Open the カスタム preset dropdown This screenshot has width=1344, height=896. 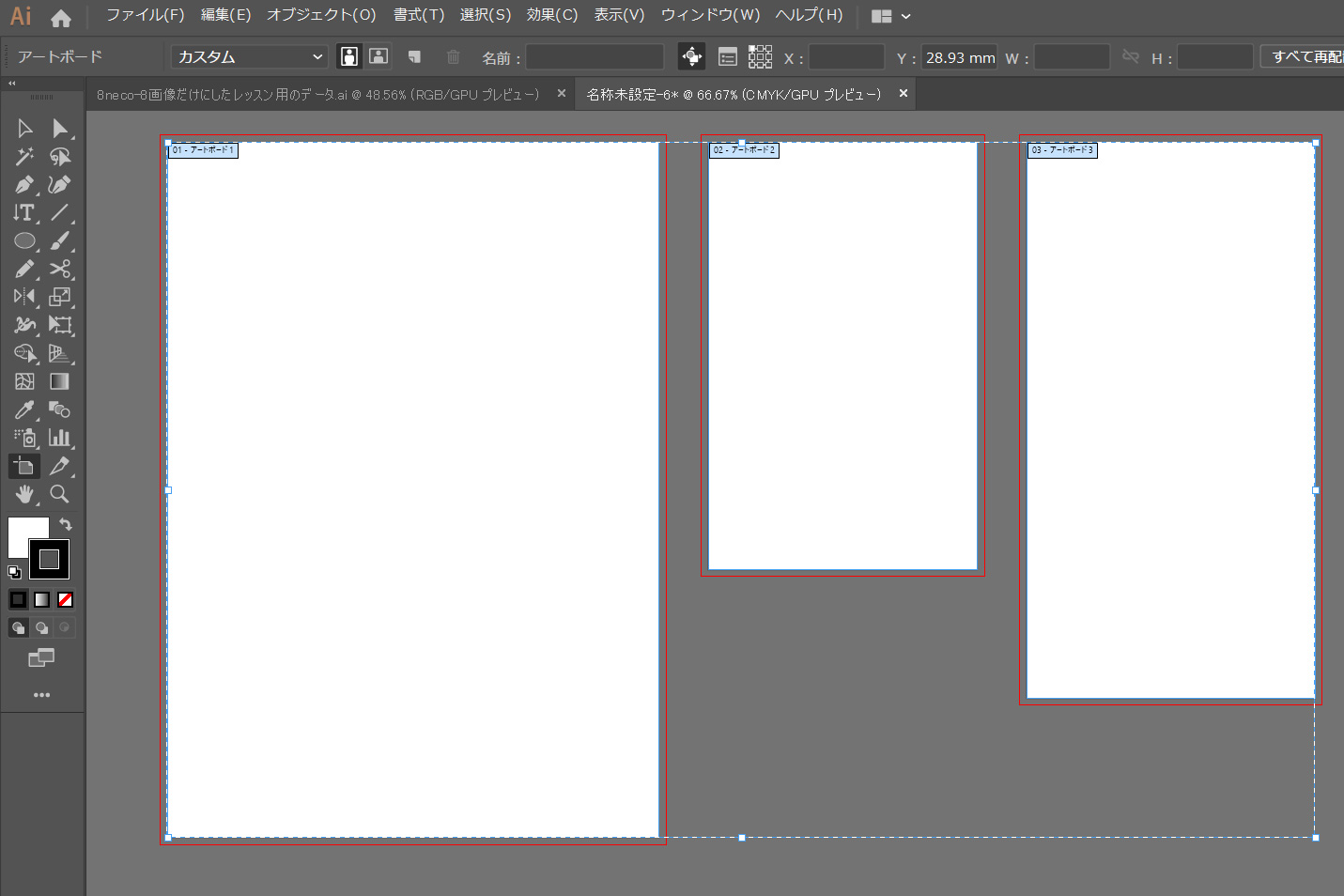coord(249,57)
